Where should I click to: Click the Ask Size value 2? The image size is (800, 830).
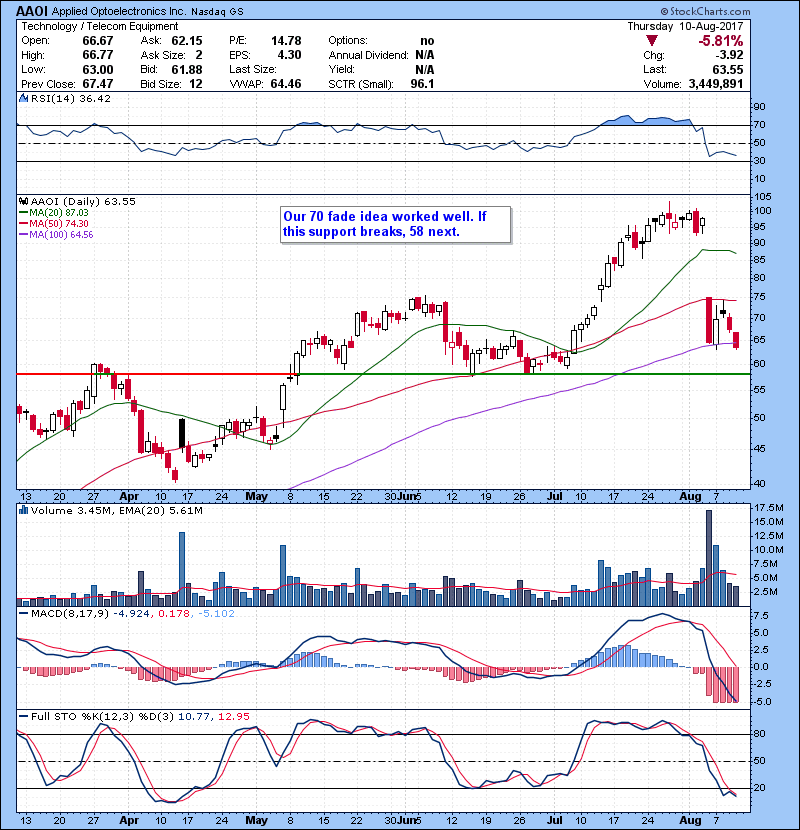(x=199, y=55)
